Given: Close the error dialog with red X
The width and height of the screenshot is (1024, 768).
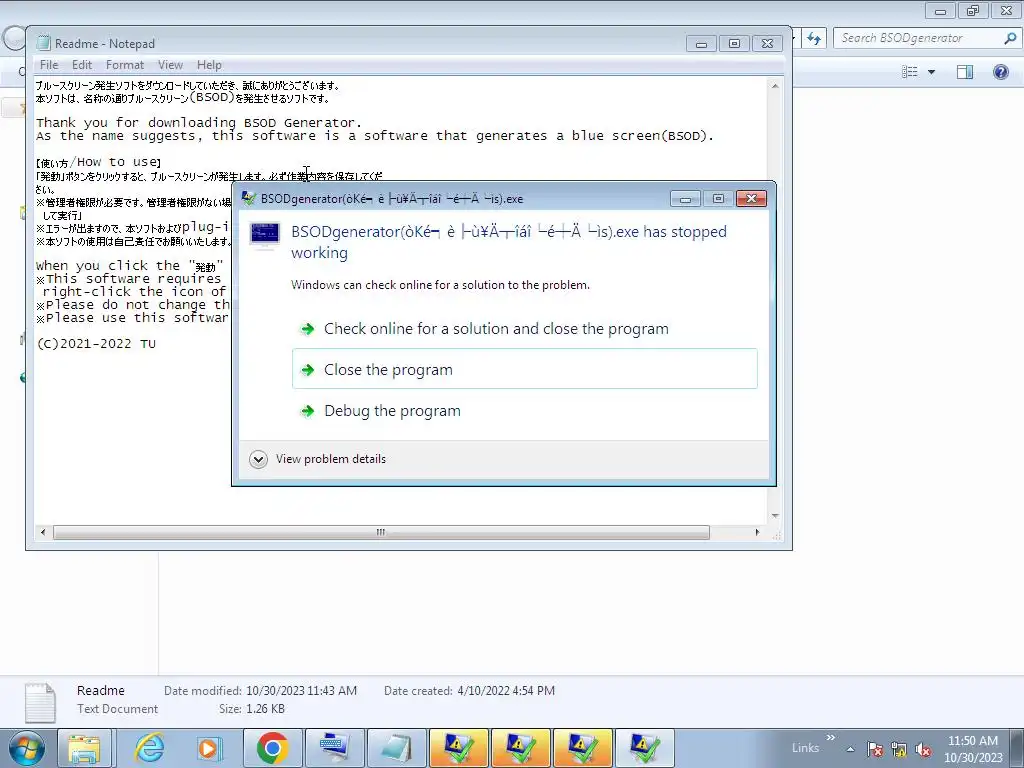Looking at the screenshot, I should tap(751, 198).
